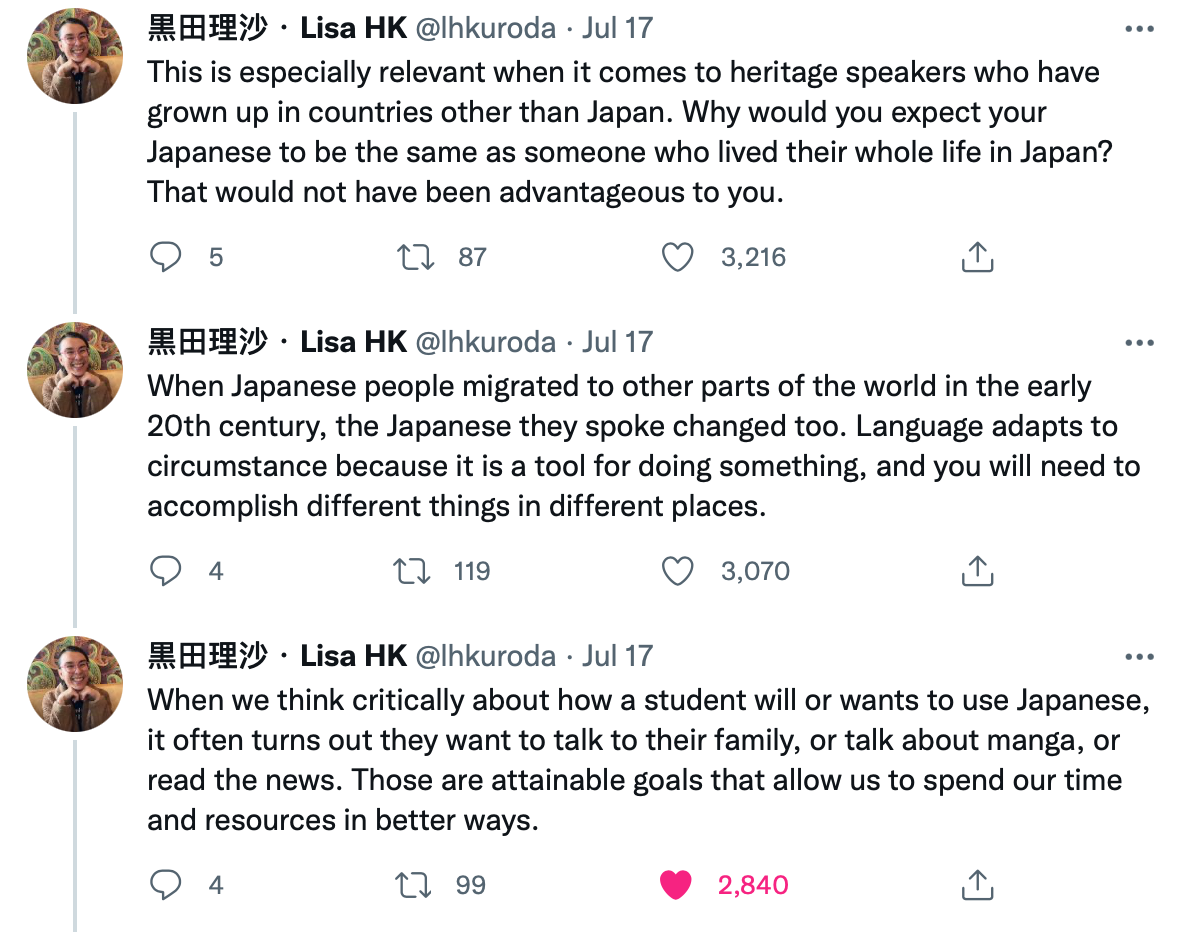Open more menu on Japanese migration tweet
This screenshot has width=1186, height=932.
(x=1139, y=343)
